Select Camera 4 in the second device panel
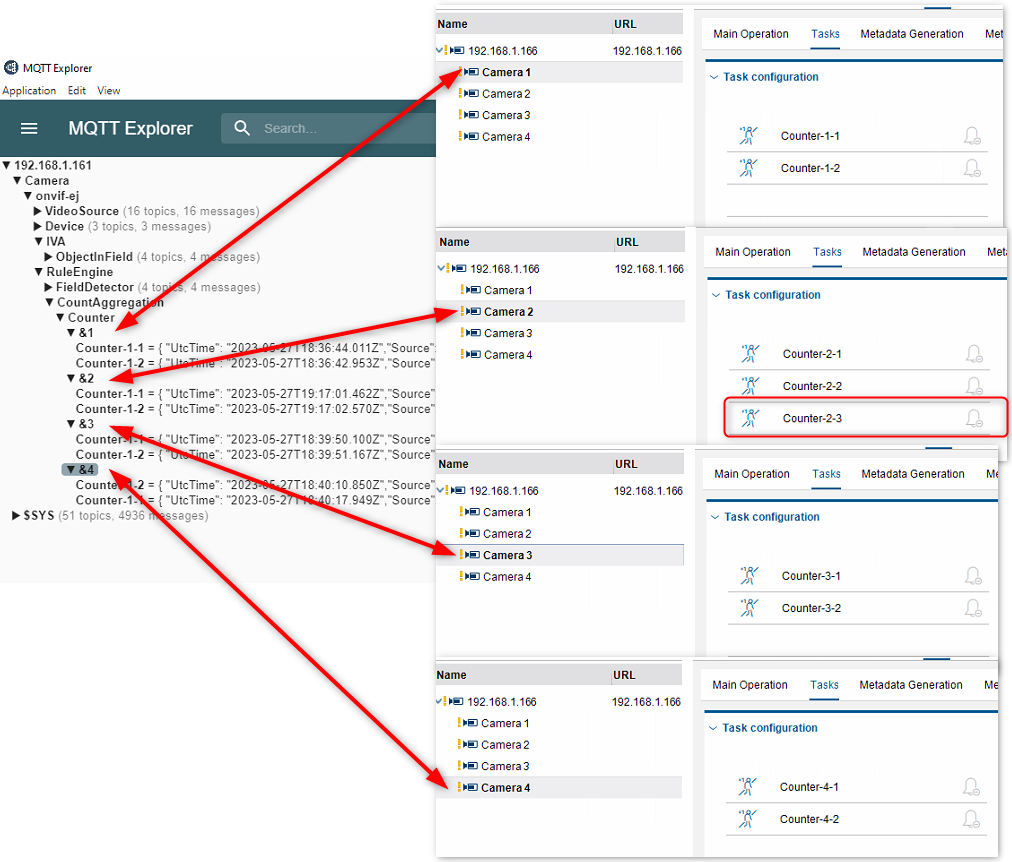The width and height of the screenshot is (1012, 862). (x=508, y=354)
